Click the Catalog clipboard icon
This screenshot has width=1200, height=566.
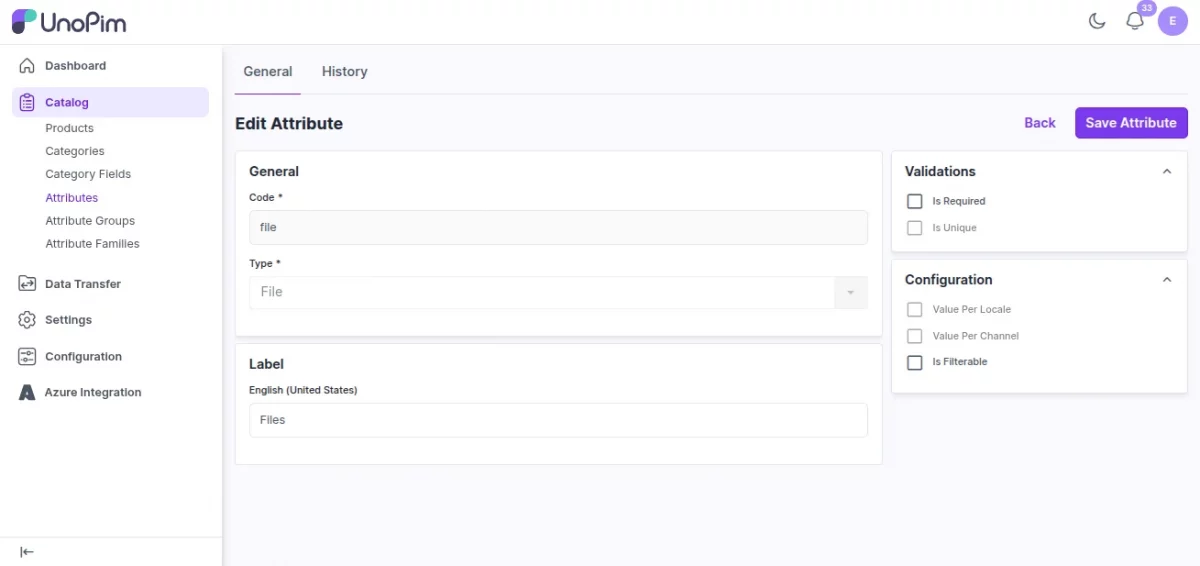[27, 102]
